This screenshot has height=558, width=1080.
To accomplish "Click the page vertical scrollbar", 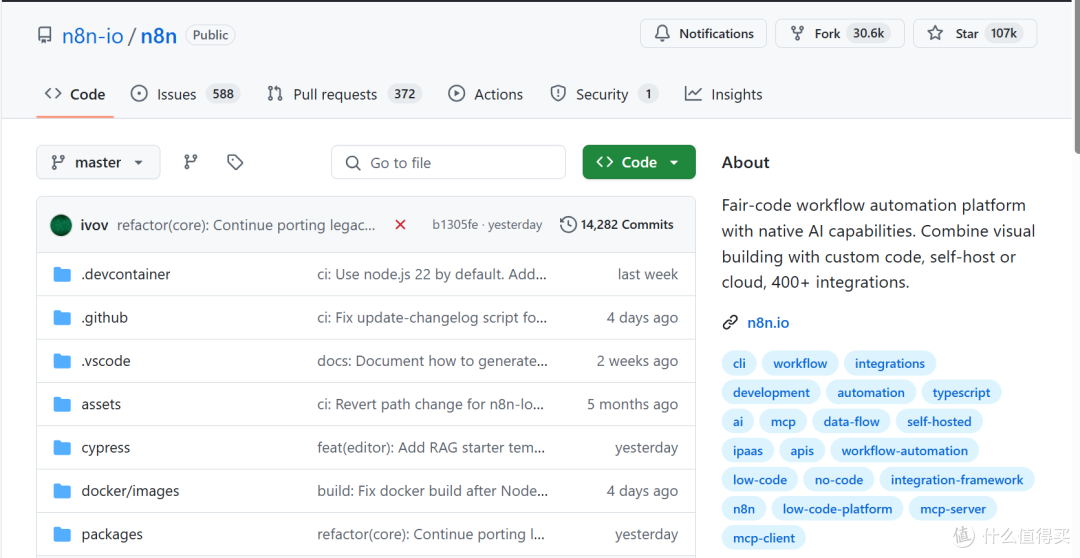I will 1076,76.
